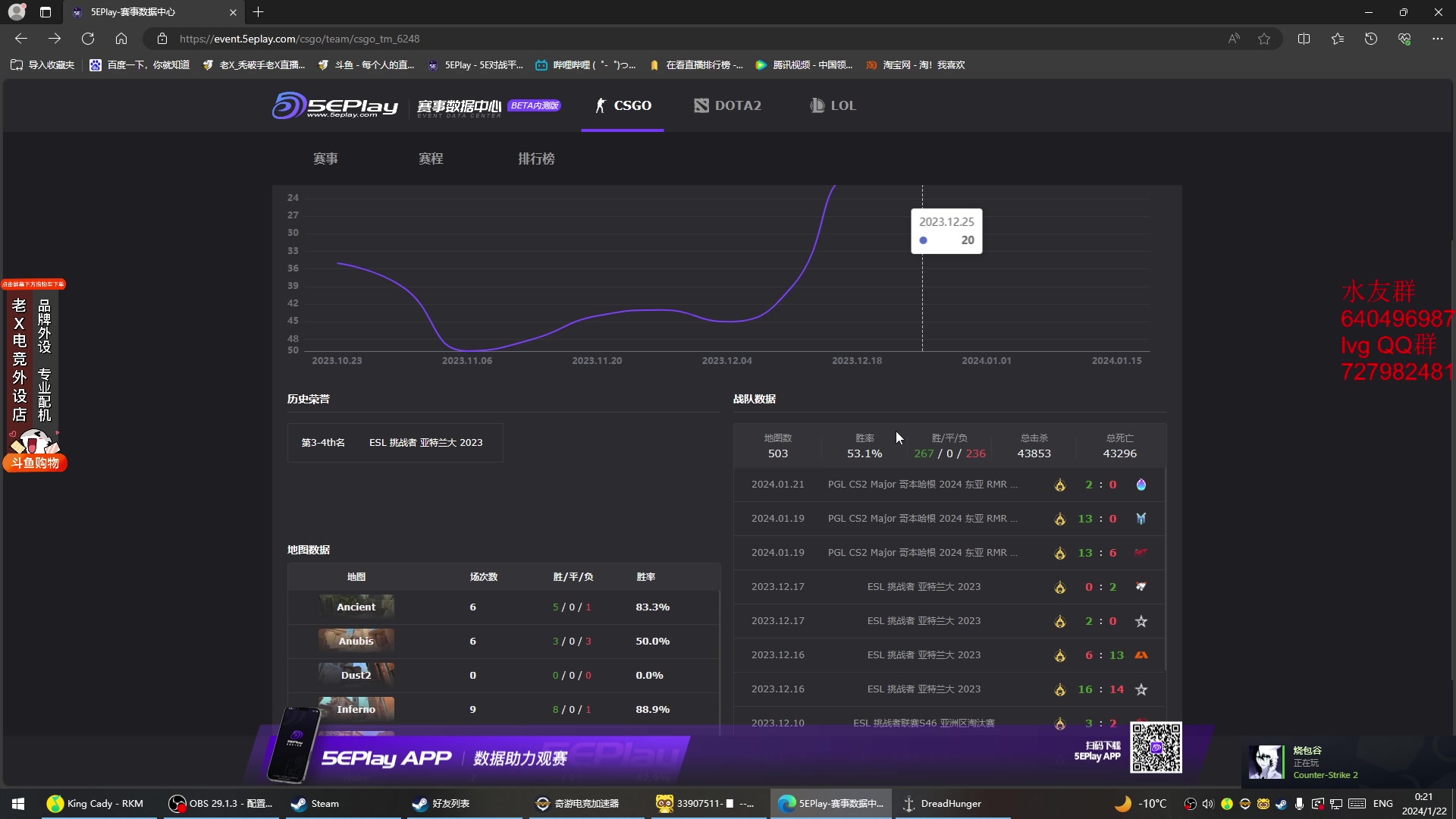Click the browser history icon
Image resolution: width=1456 pixels, height=819 pixels.
click(1370, 39)
